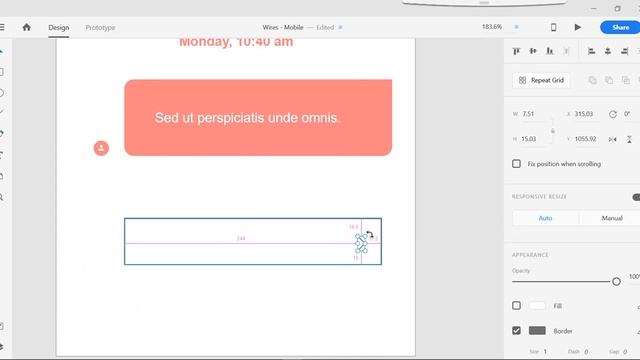Image resolution: width=640 pixels, height=360 pixels.
Task: Go to the Home screen icon
Action: pos(27,27)
